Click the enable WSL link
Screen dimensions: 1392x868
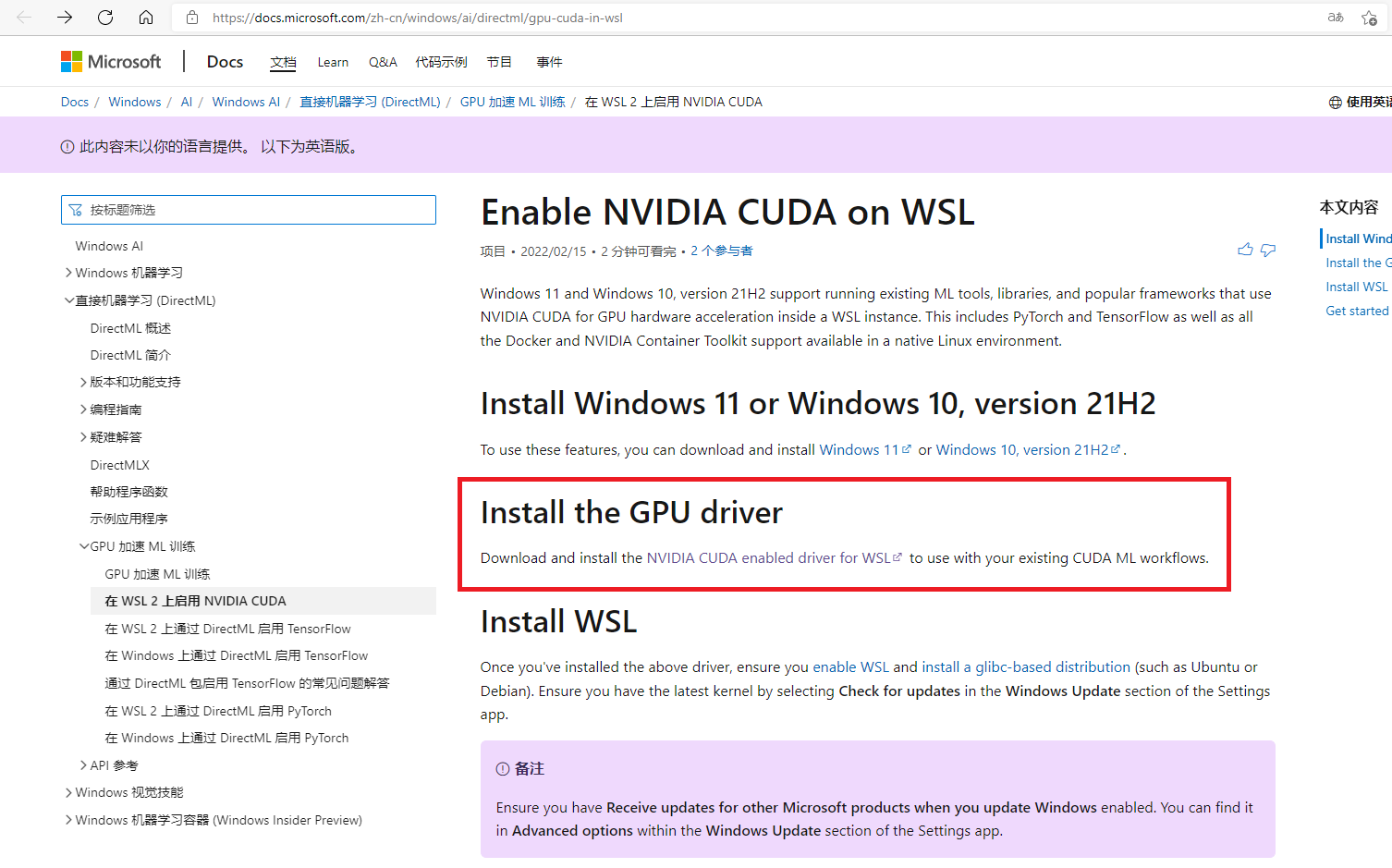click(x=850, y=666)
